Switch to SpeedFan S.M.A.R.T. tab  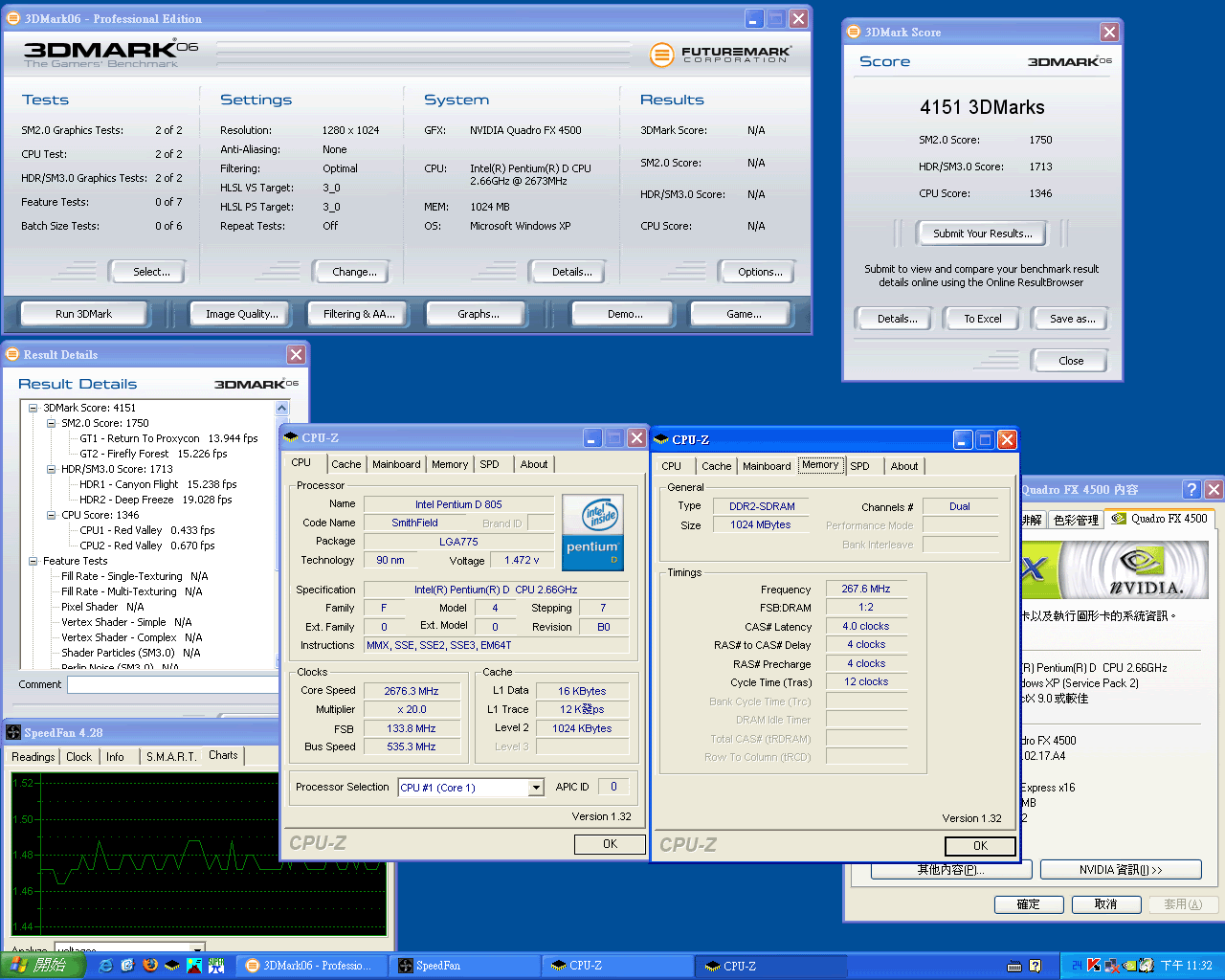171,757
